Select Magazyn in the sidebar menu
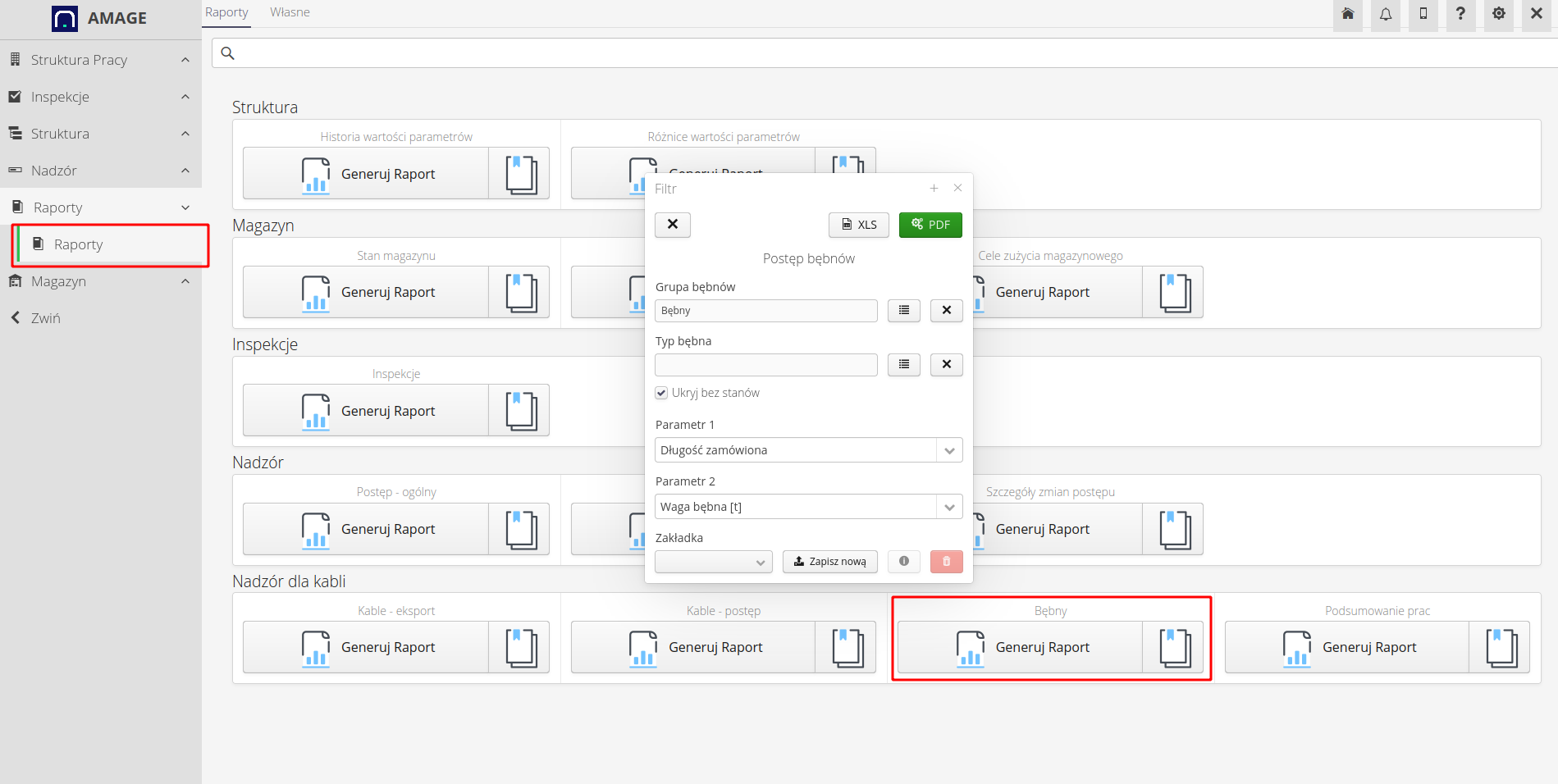Image resolution: width=1558 pixels, height=784 pixels. pyautogui.click(x=58, y=281)
